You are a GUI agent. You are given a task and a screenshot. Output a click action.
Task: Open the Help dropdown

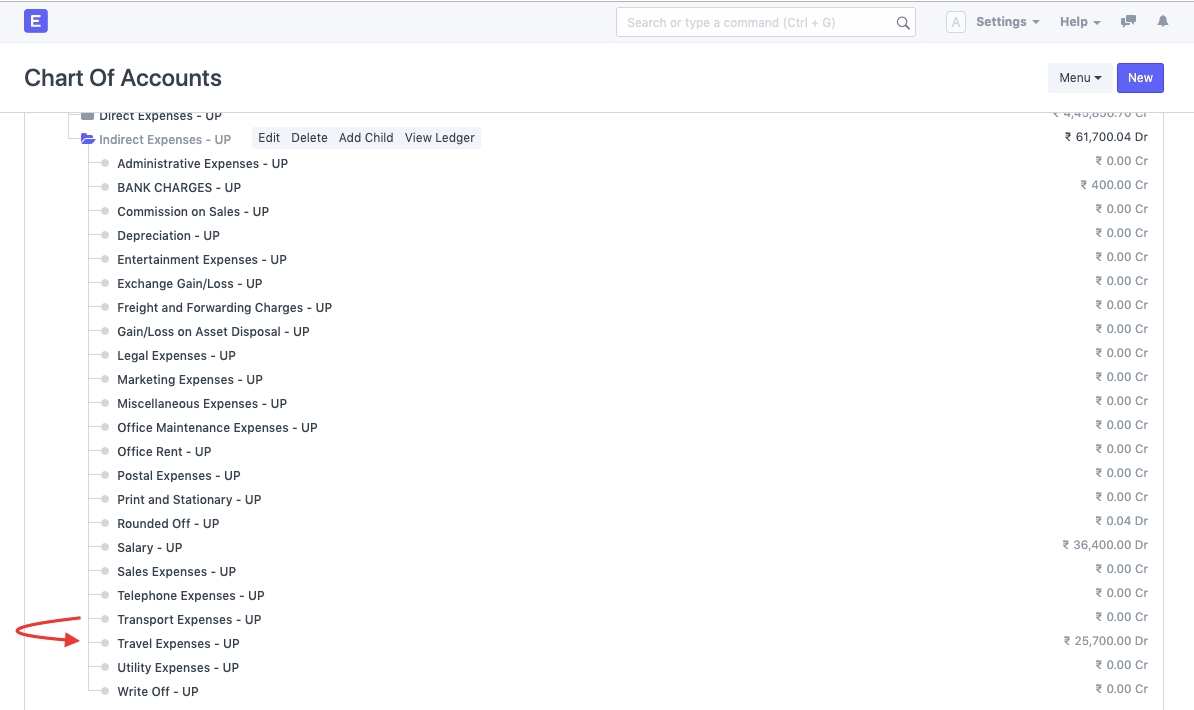pos(1080,22)
